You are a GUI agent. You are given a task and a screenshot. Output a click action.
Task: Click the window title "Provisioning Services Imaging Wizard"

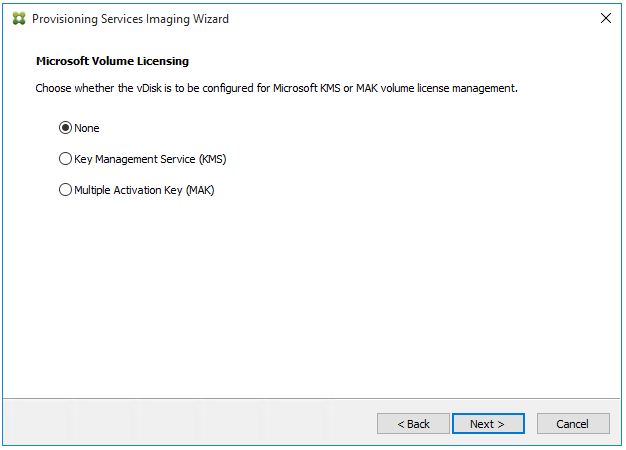coord(130,18)
